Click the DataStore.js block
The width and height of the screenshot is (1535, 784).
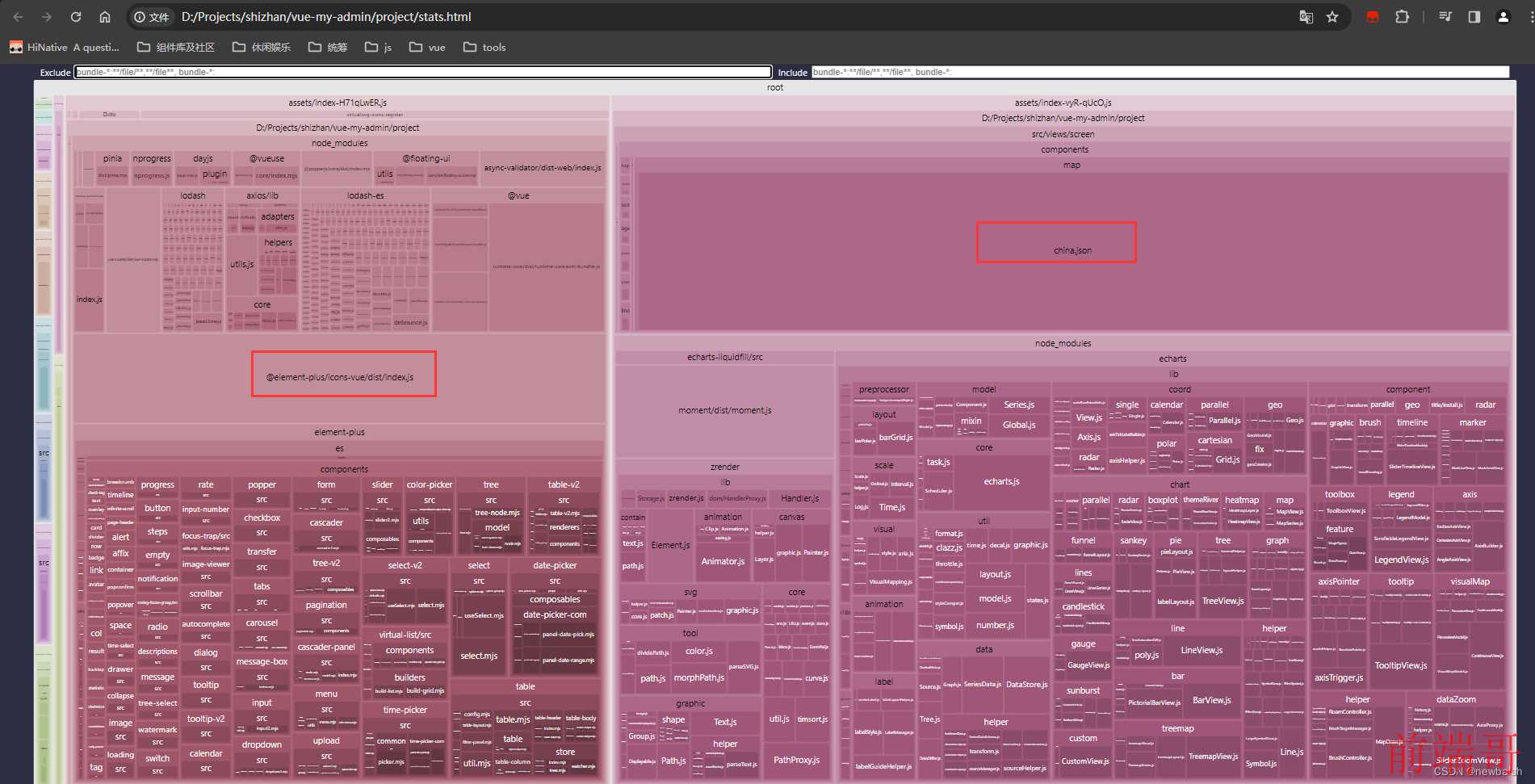[1026, 684]
